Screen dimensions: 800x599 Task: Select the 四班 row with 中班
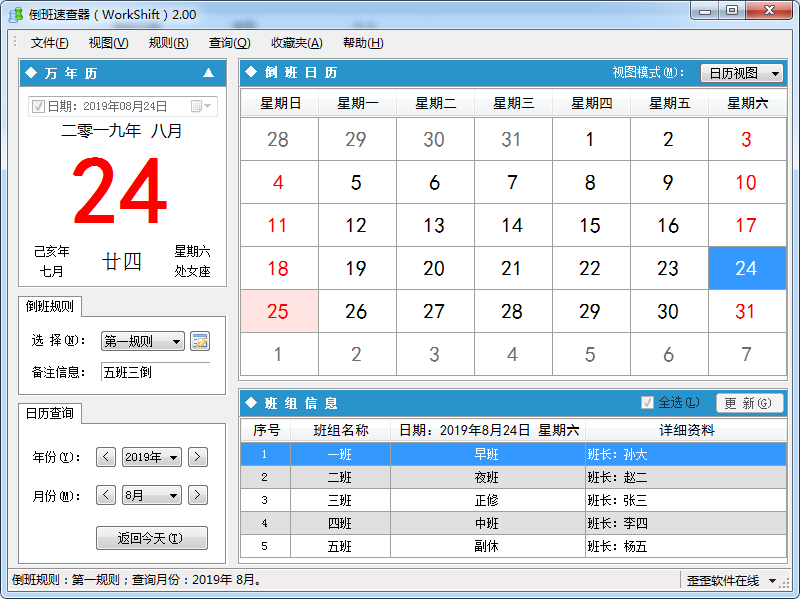[x=513, y=523]
